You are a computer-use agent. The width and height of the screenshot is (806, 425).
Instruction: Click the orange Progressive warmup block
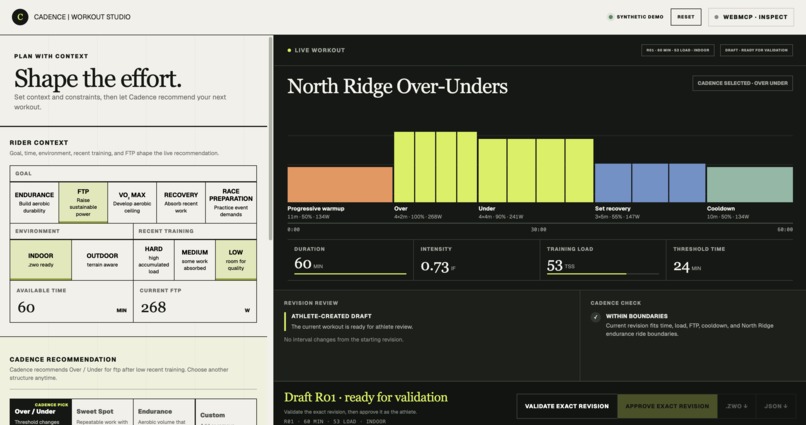click(x=340, y=184)
